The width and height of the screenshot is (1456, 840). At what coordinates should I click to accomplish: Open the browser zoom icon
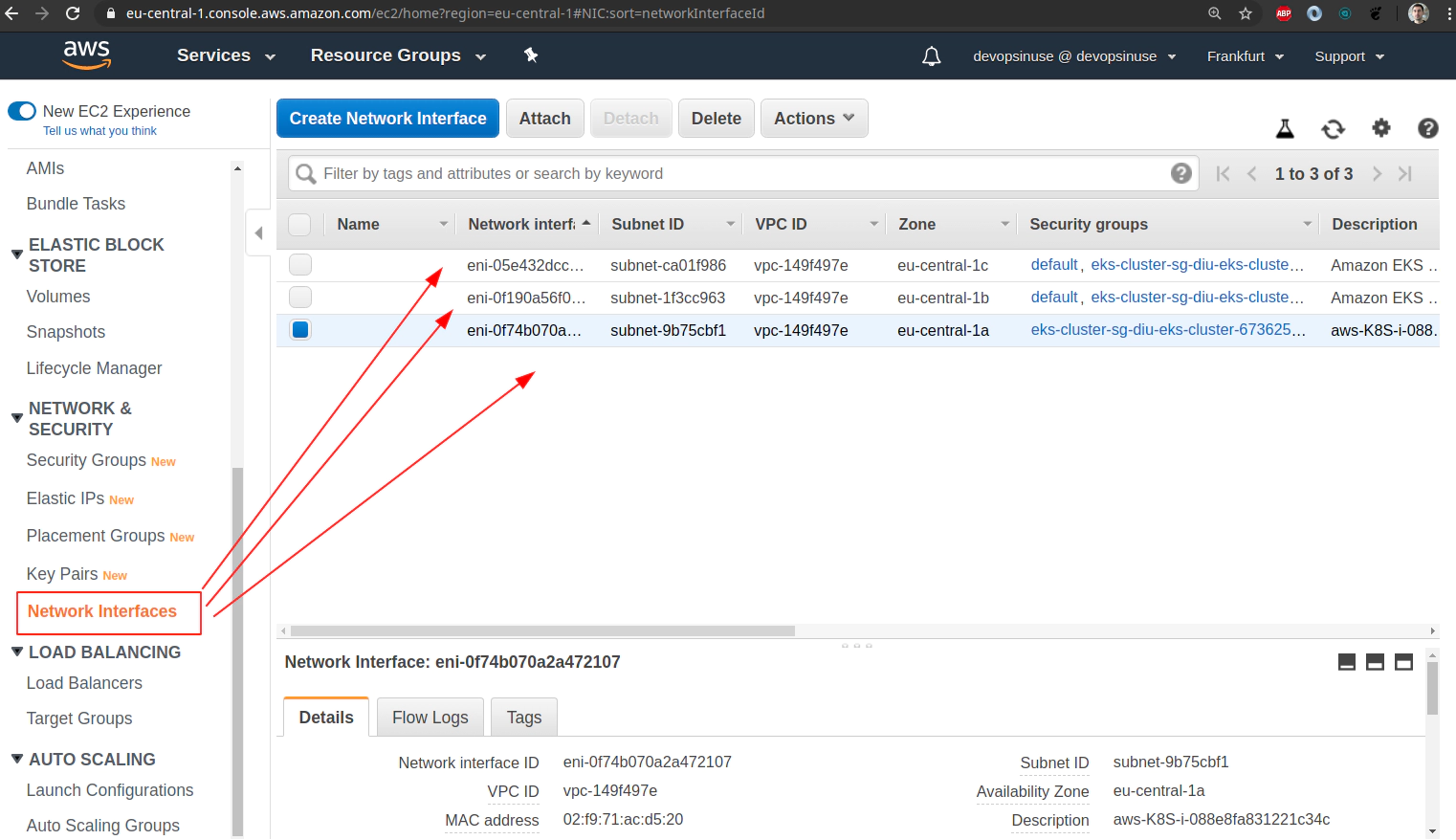click(1214, 13)
